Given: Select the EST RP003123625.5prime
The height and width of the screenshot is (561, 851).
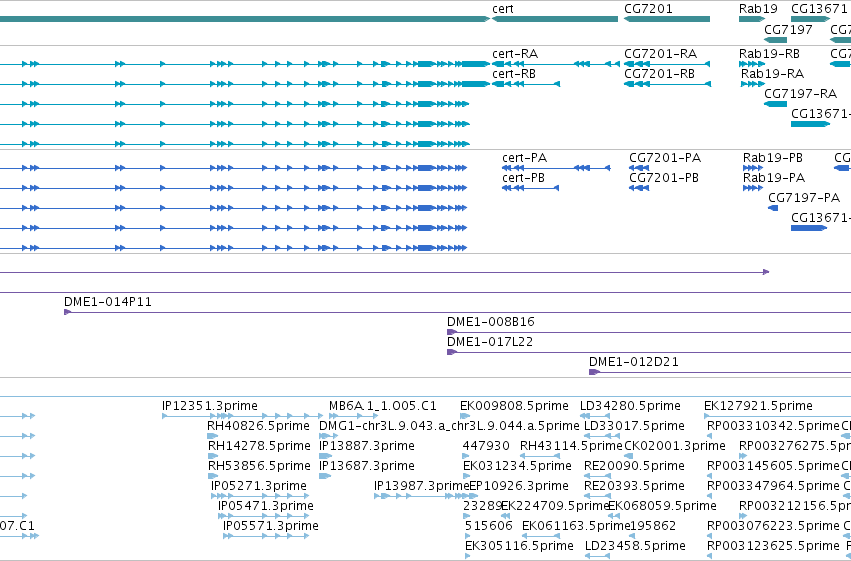Looking at the screenshot, I should (773, 546).
